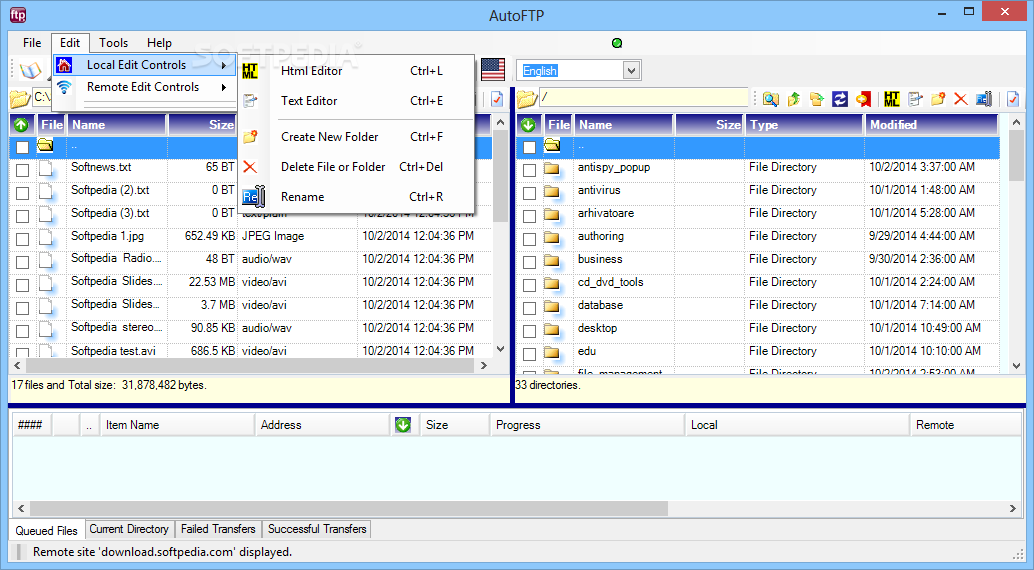This screenshot has width=1034, height=570.
Task: Tick the checkbox for edu folder
Action: (529, 354)
